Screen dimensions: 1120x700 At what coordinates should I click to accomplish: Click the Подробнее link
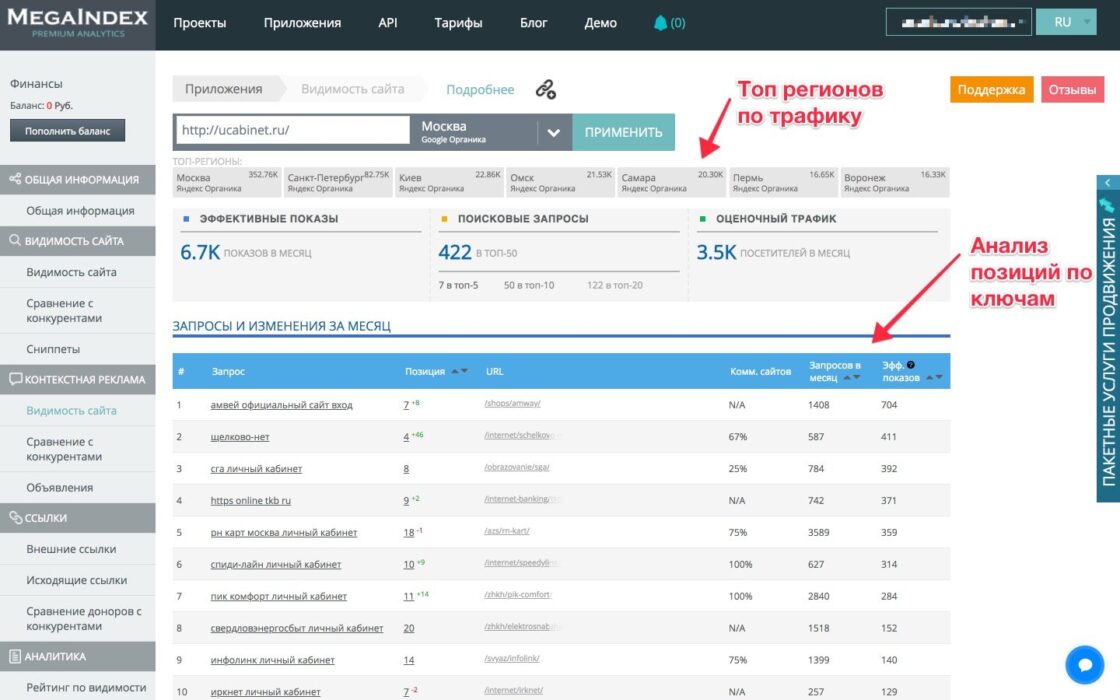click(480, 89)
